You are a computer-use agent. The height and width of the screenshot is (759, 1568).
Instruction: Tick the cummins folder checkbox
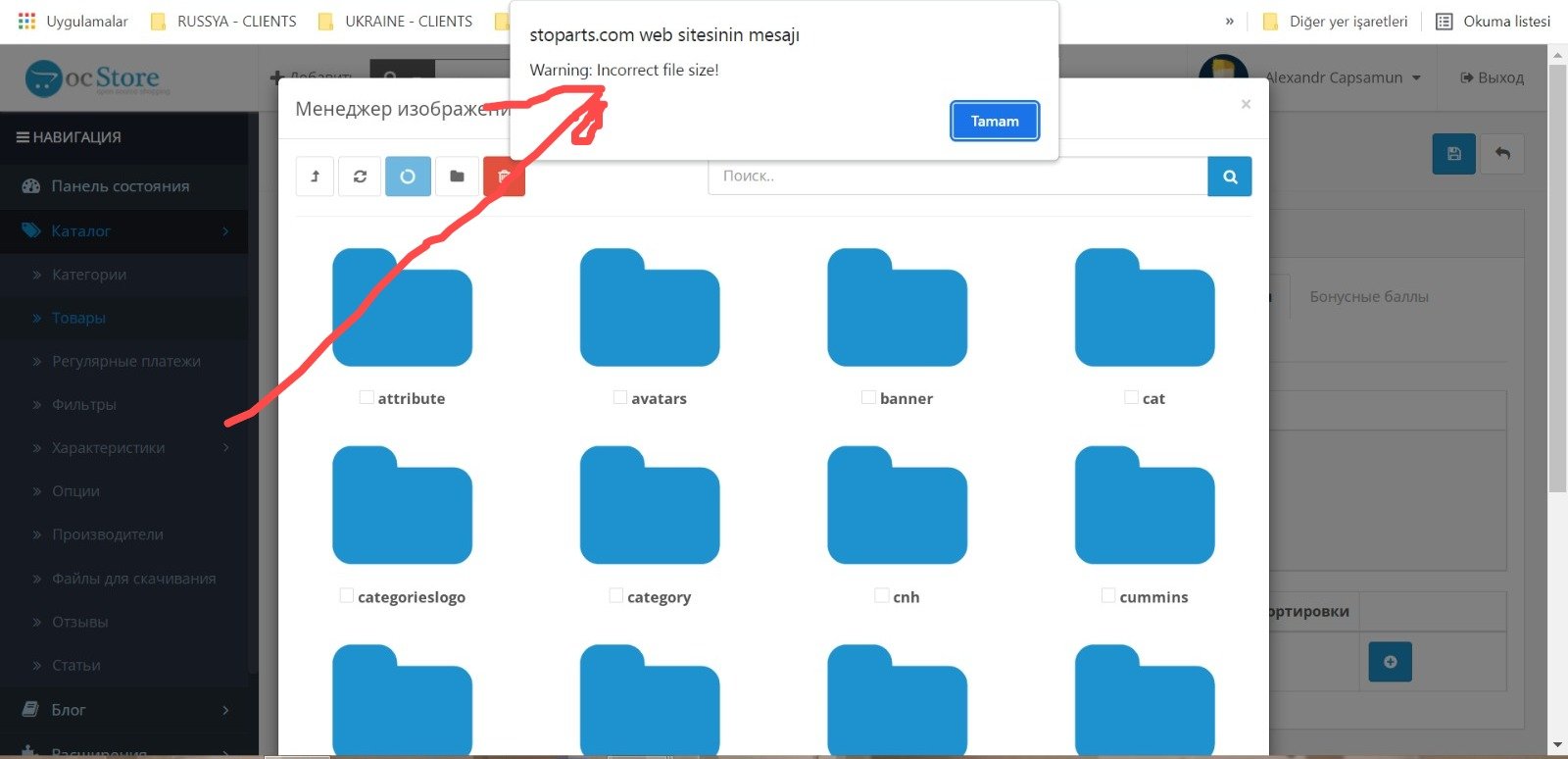coord(1108,595)
